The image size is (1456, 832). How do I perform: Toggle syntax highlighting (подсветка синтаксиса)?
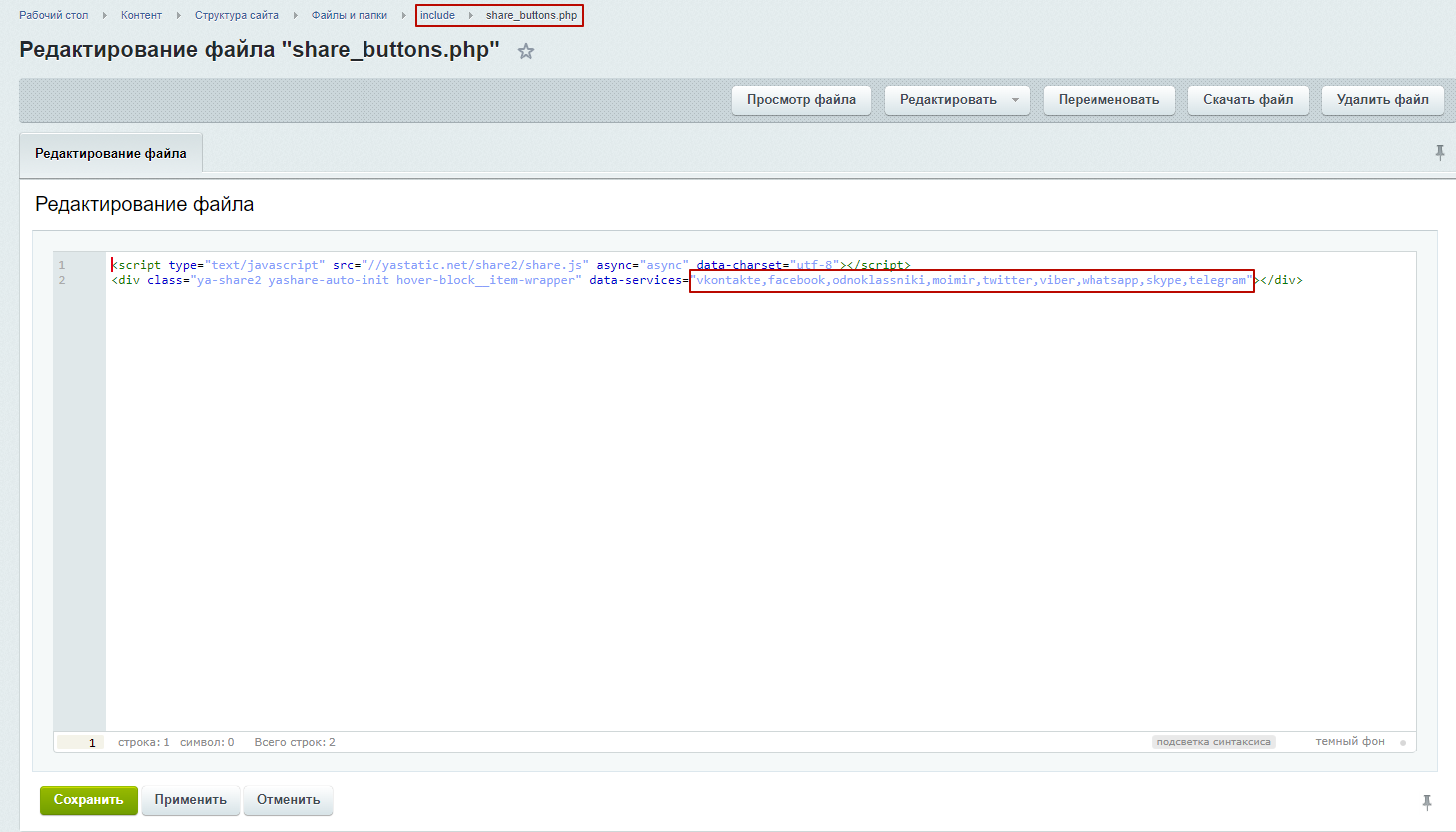[1213, 742]
